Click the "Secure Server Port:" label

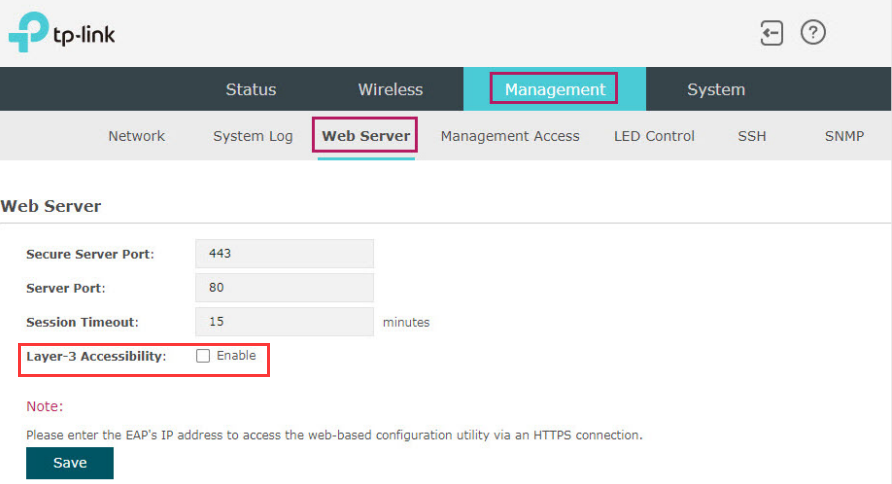click(90, 254)
